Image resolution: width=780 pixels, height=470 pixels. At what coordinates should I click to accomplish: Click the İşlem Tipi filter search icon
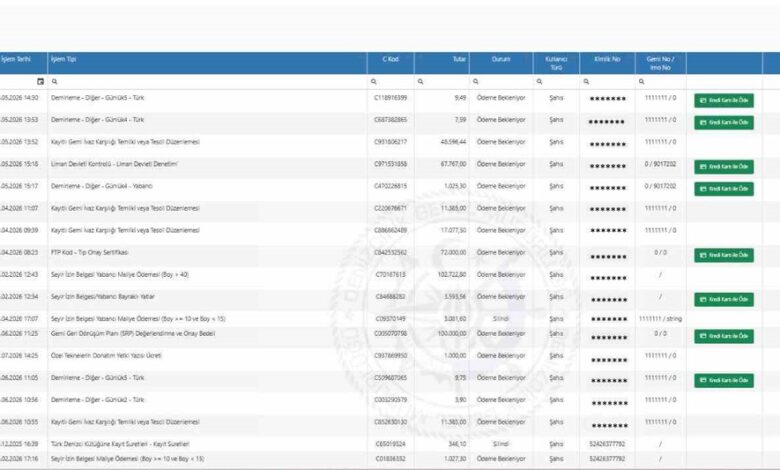click(55, 82)
